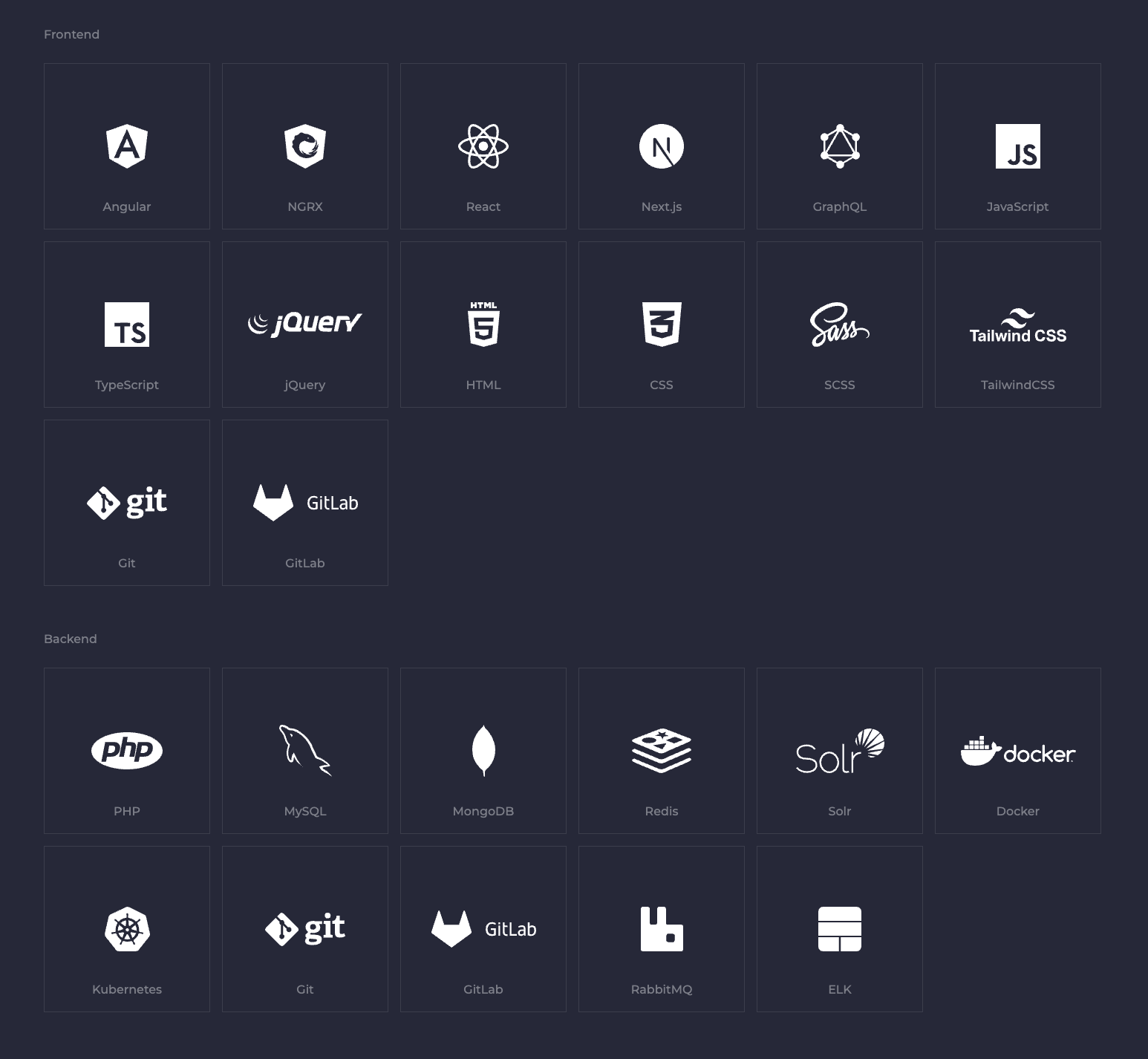
Task: Click the CSS3 shield icon
Action: [662, 325]
